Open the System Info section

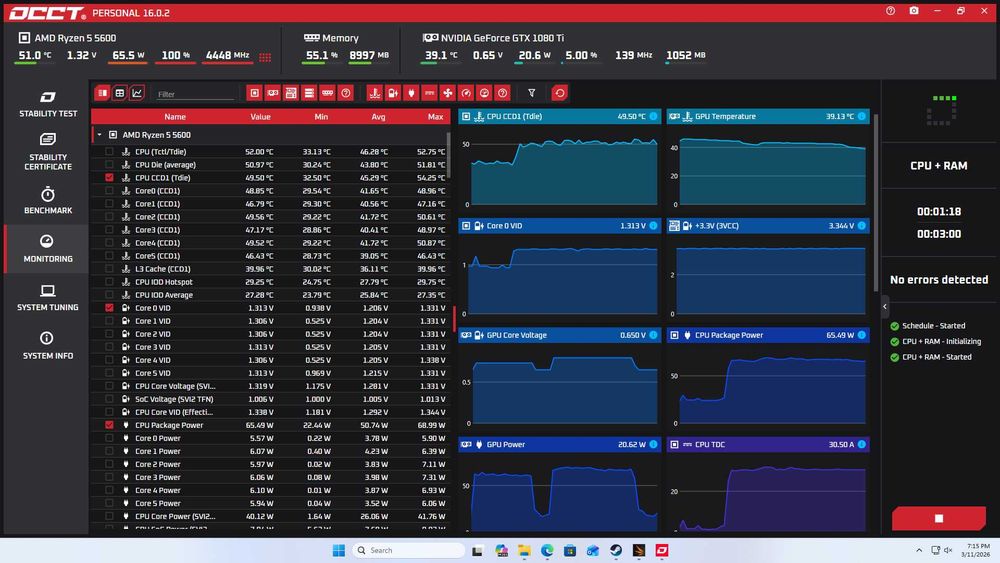coord(48,346)
